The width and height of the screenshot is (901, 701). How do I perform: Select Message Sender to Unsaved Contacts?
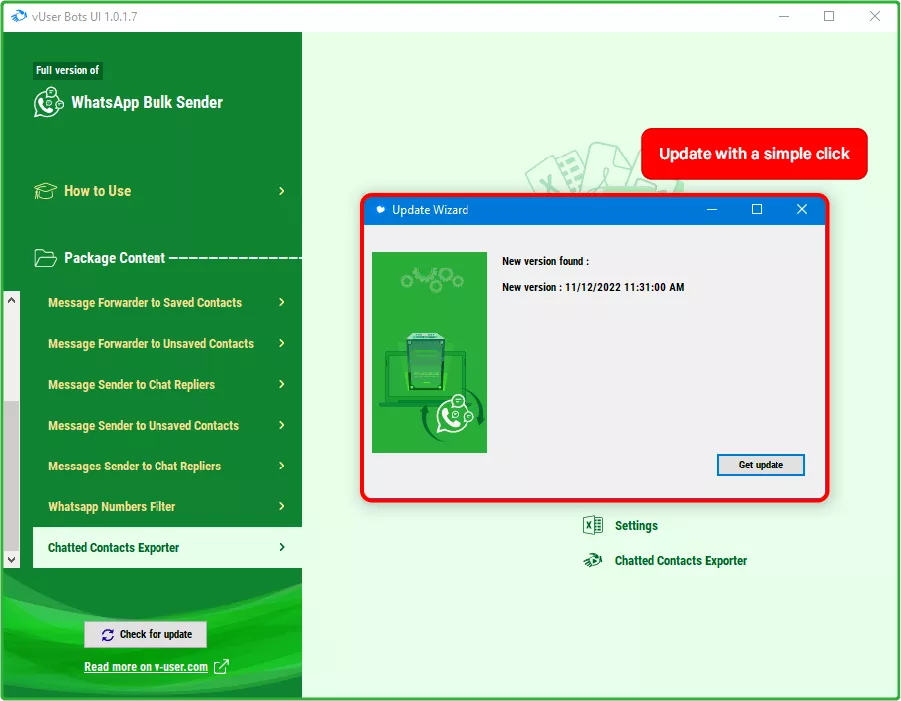click(x=143, y=426)
